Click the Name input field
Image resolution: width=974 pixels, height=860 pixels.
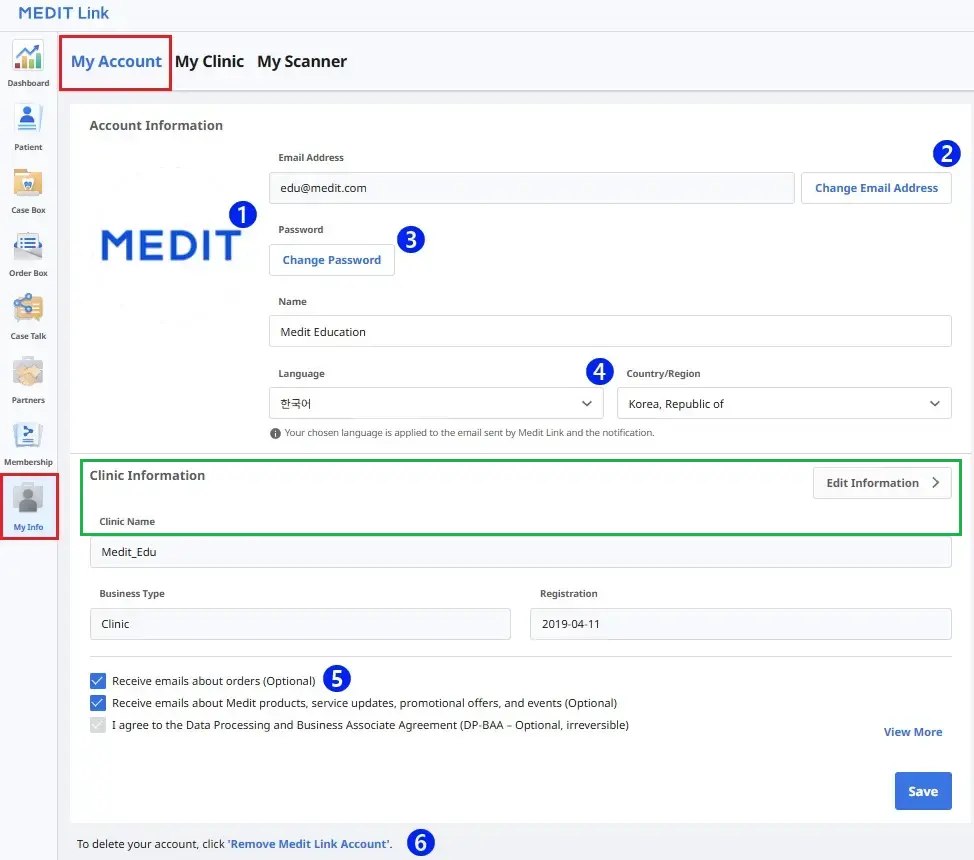(610, 331)
